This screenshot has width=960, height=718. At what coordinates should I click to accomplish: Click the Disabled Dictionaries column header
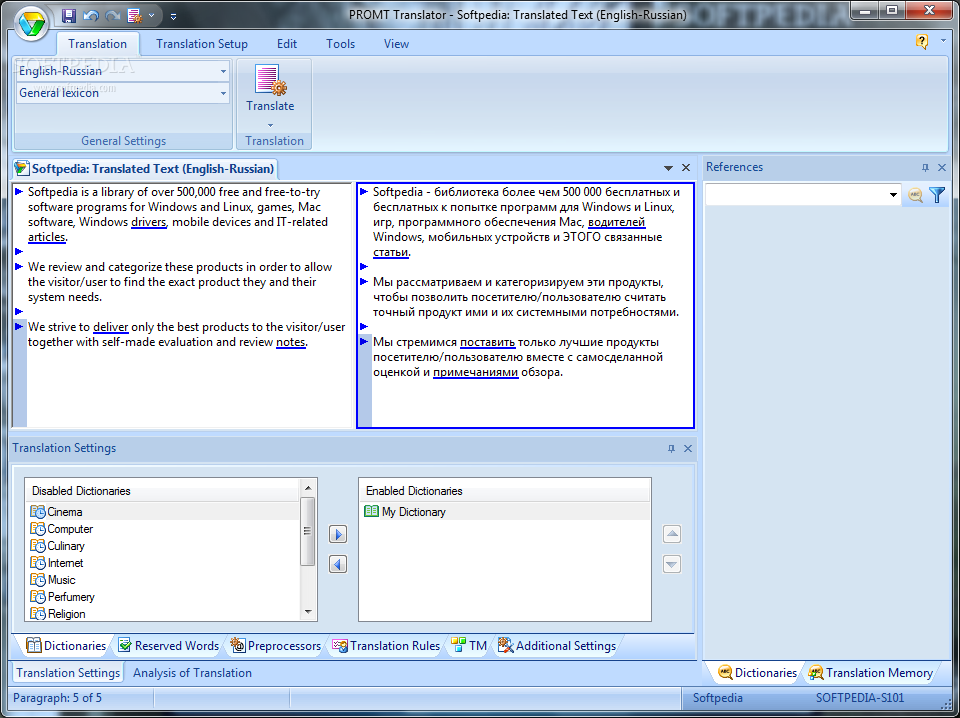click(163, 491)
